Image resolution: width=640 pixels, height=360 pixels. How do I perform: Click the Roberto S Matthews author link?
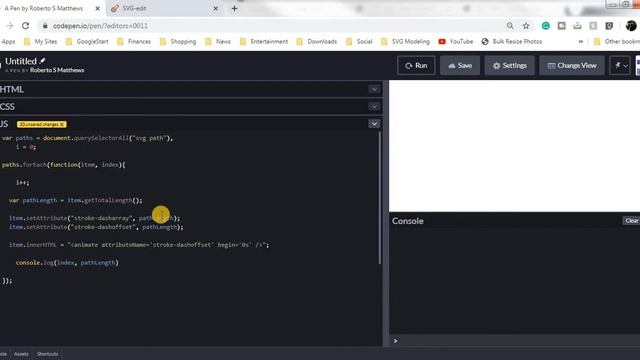click(x=57, y=70)
